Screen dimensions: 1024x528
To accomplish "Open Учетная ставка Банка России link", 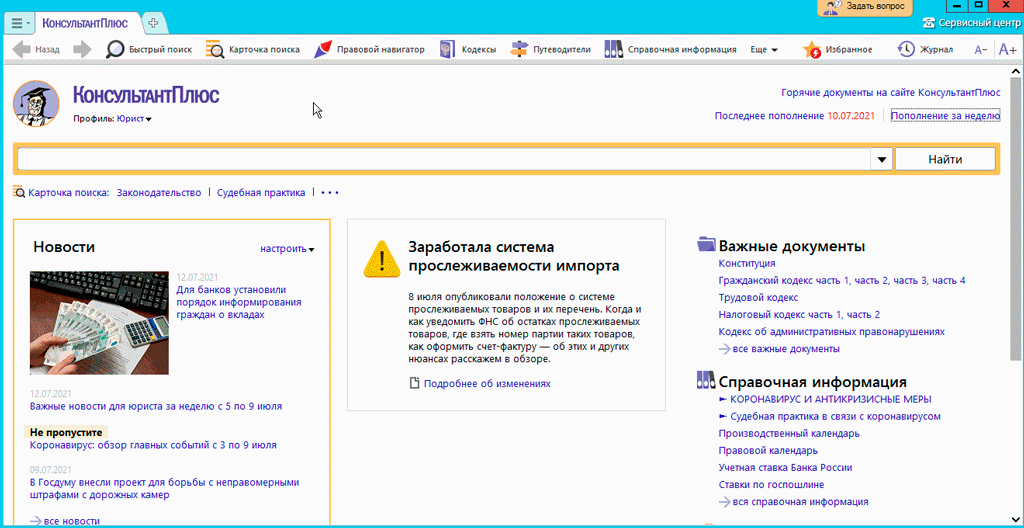I will point(785,467).
